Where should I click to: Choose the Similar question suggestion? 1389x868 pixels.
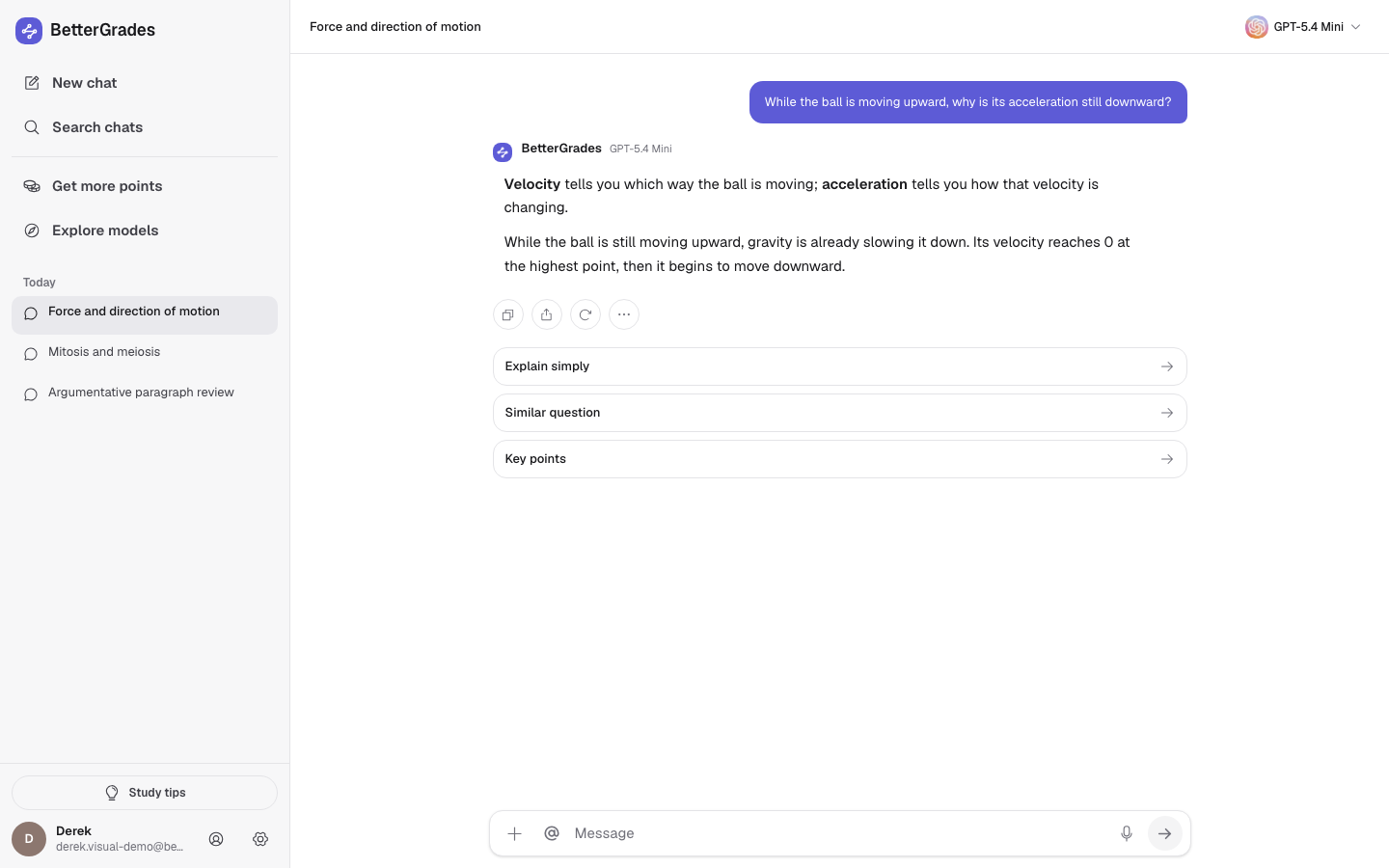840,413
